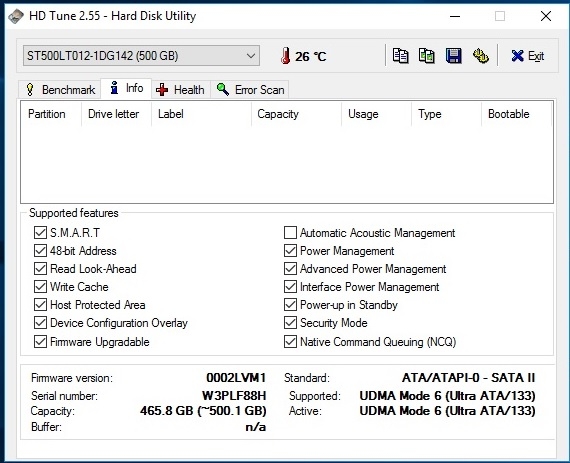Click serial number value W3PLF88H
Image resolution: width=570 pixels, height=463 pixels.
click(234, 395)
